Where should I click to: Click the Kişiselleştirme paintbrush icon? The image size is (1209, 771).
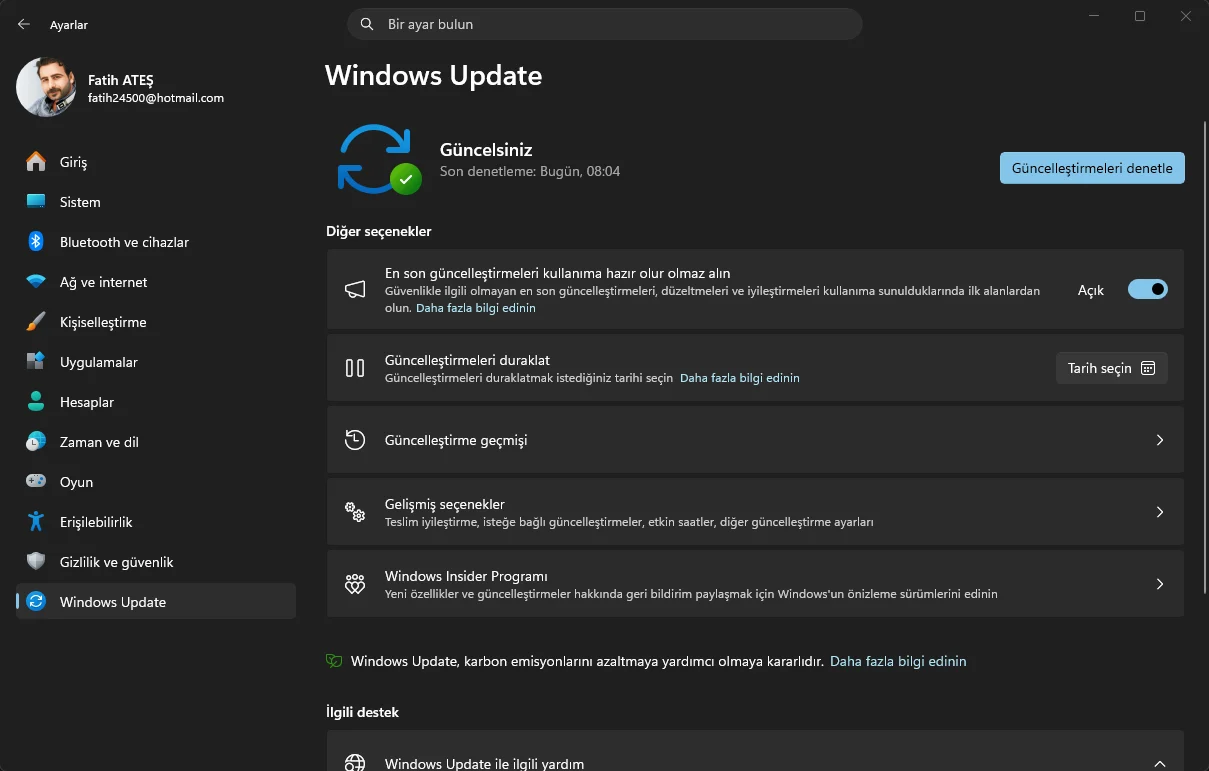point(36,322)
